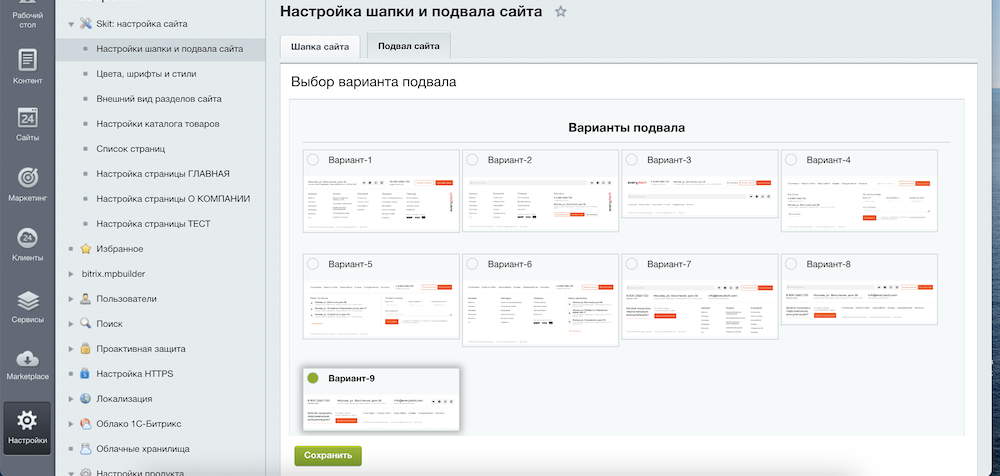1000x476 pixels.
Task: Open the Сервисы layers icon
Action: pyautogui.click(x=27, y=300)
